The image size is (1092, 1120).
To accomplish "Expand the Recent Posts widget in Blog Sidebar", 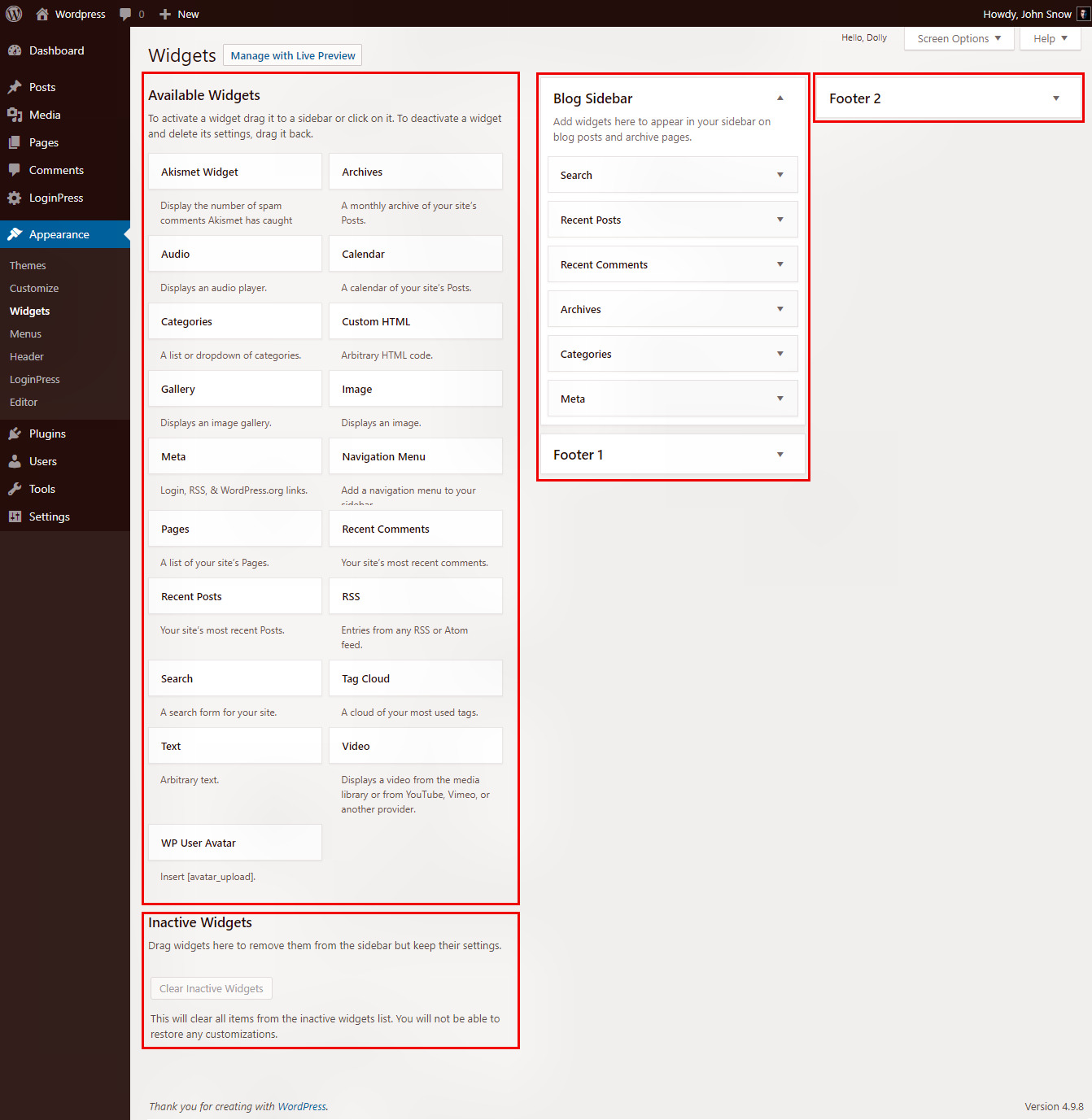I will coord(780,220).
